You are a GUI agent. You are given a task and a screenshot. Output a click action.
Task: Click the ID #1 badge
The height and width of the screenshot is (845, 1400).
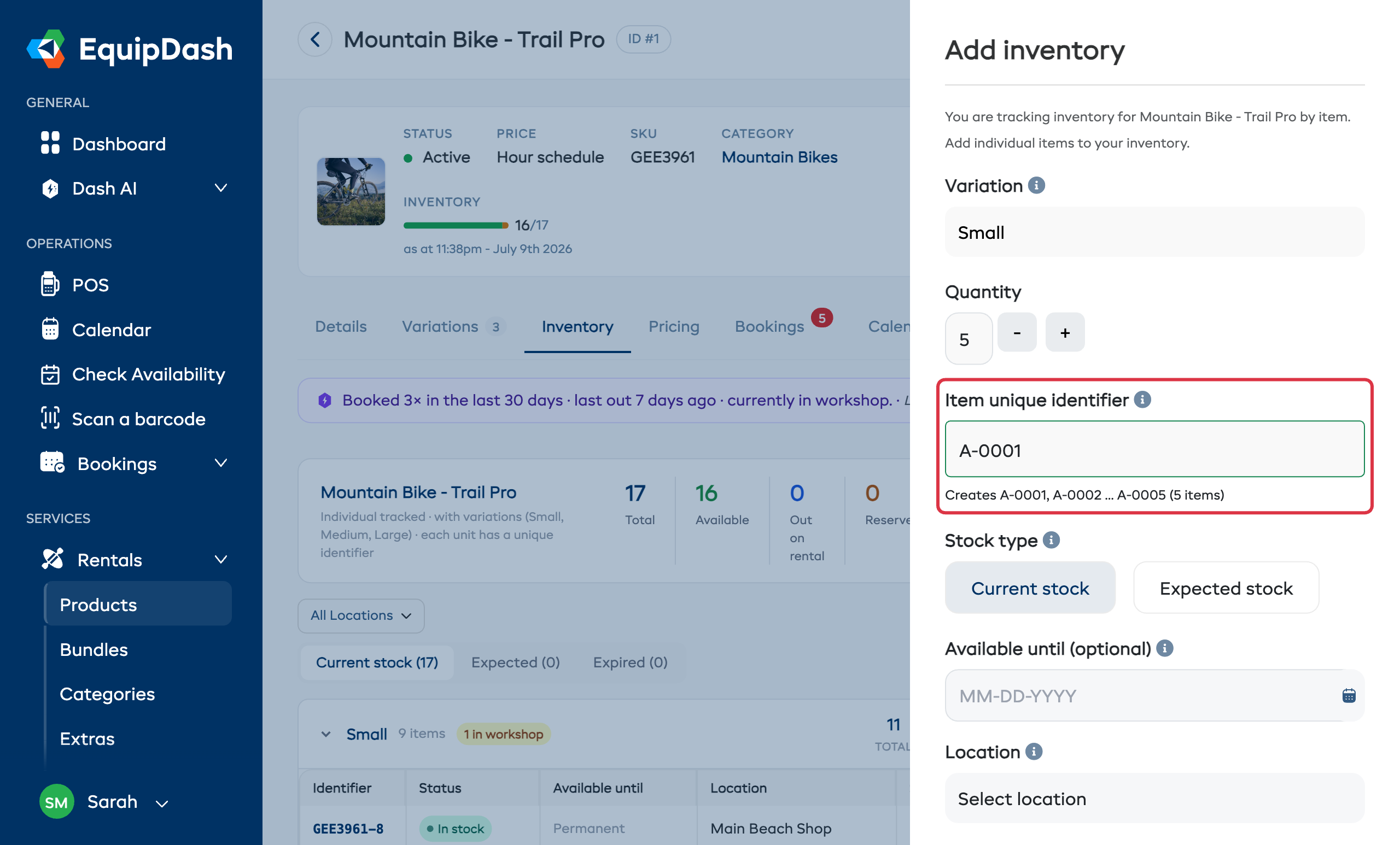[x=643, y=39]
